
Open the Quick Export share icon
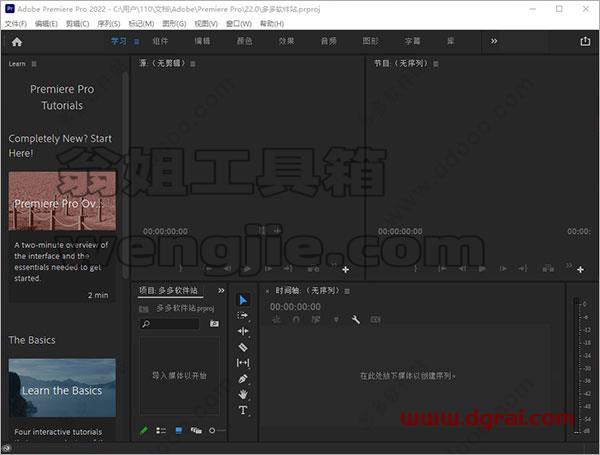pyautogui.click(x=585, y=41)
